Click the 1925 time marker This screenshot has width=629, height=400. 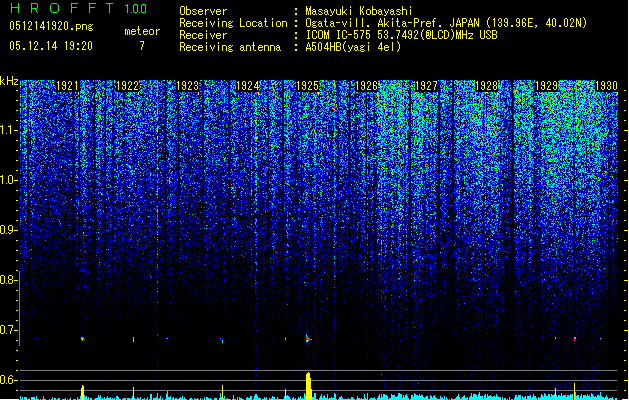307,86
